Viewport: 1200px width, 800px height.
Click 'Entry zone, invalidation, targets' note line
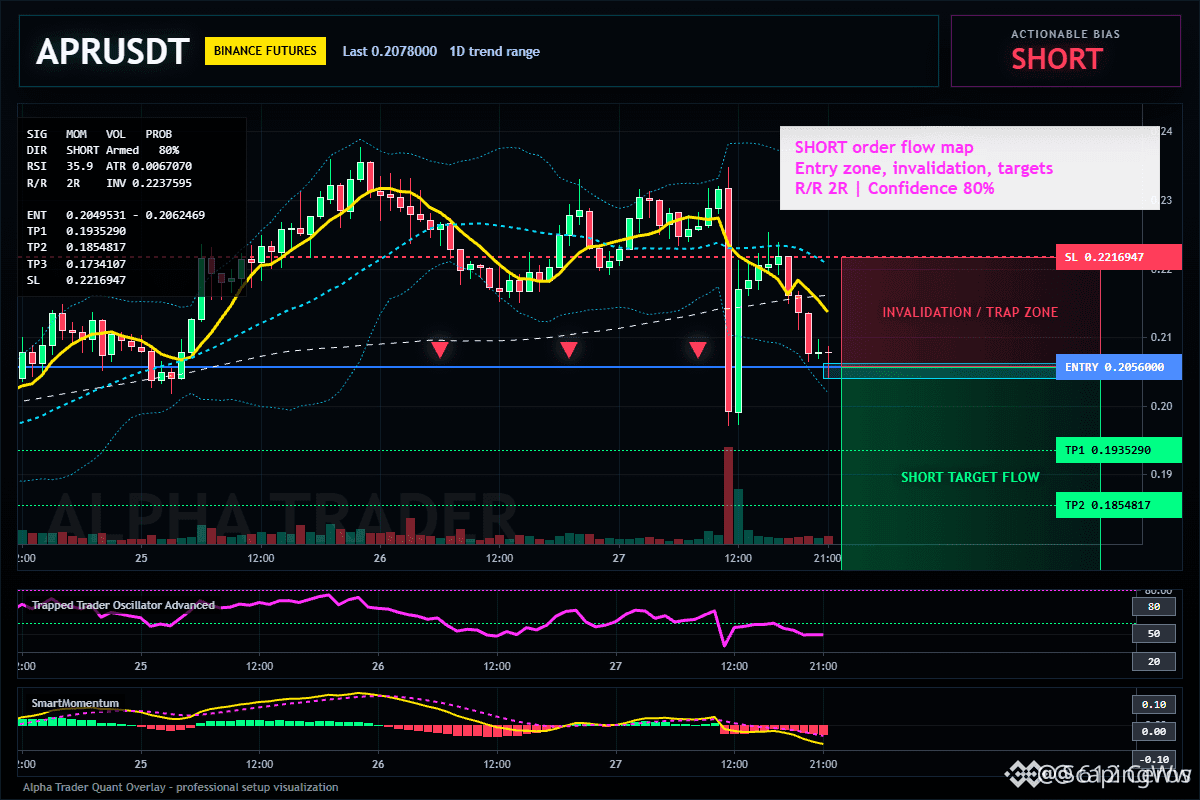[924, 168]
